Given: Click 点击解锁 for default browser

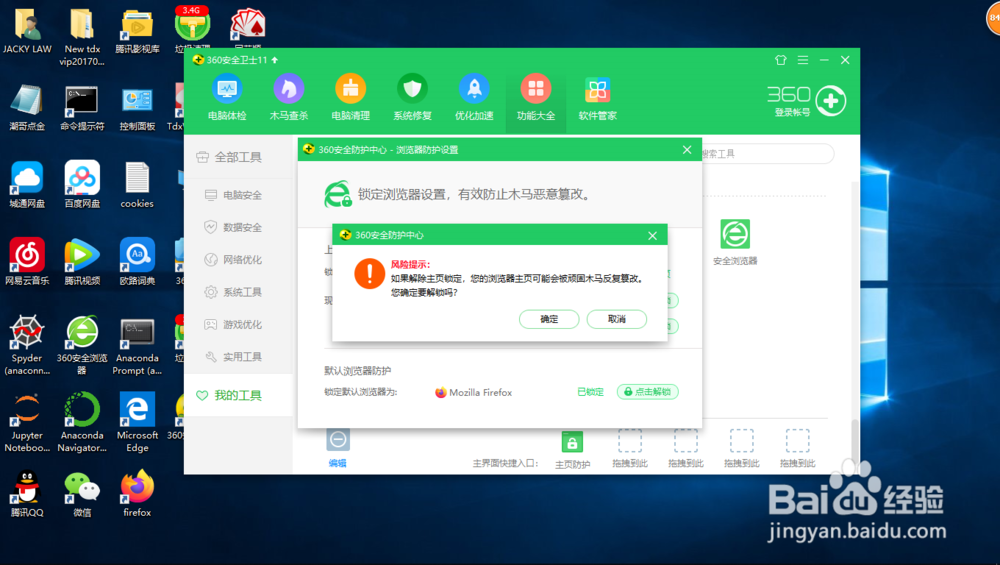Looking at the screenshot, I should tap(647, 392).
